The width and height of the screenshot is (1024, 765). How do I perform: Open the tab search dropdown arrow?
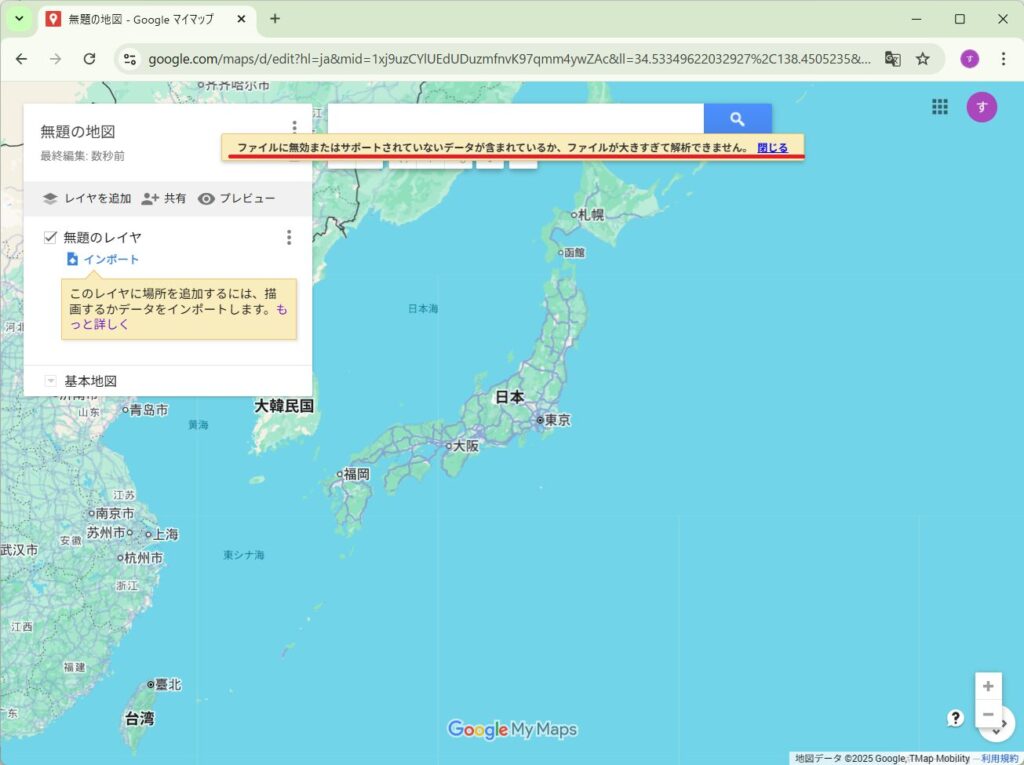click(20, 19)
